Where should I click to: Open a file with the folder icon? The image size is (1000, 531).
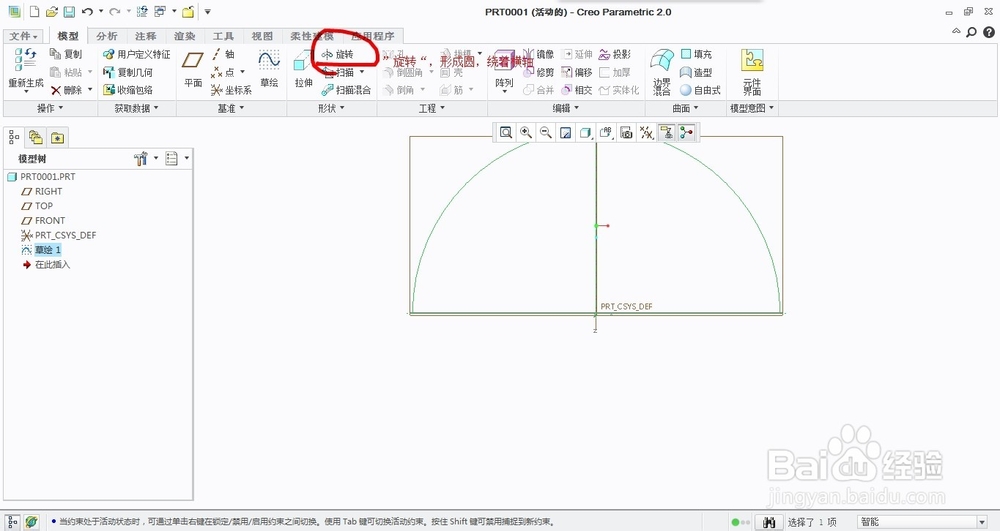click(x=52, y=11)
